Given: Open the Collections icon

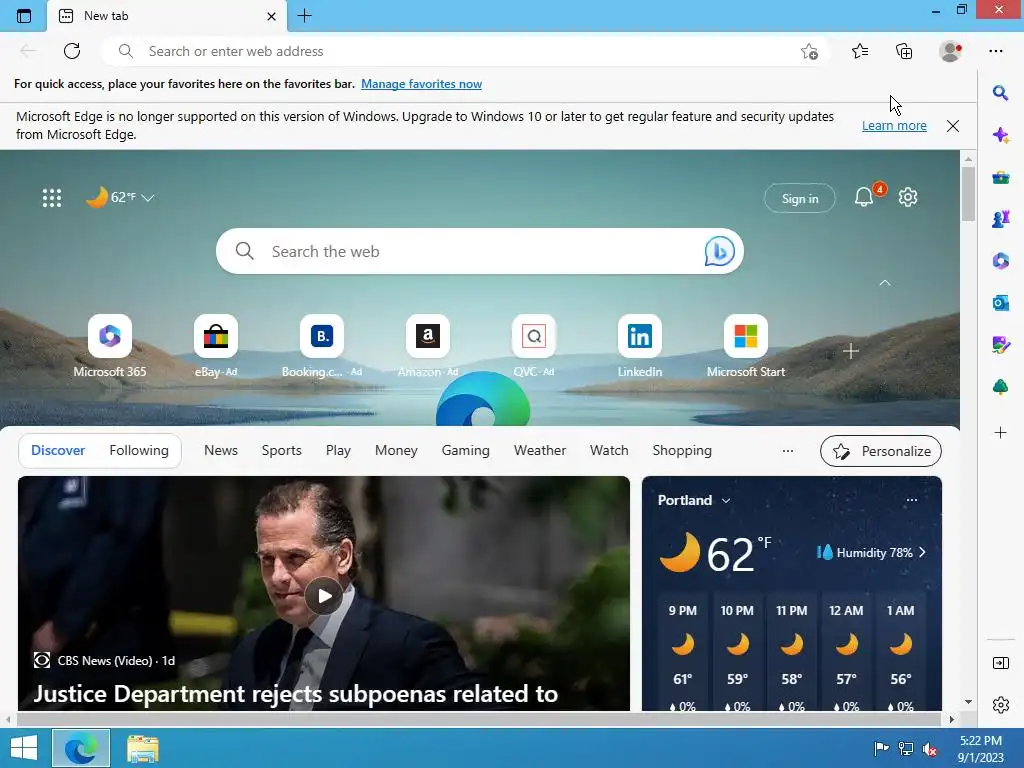Looking at the screenshot, I should click(x=904, y=51).
